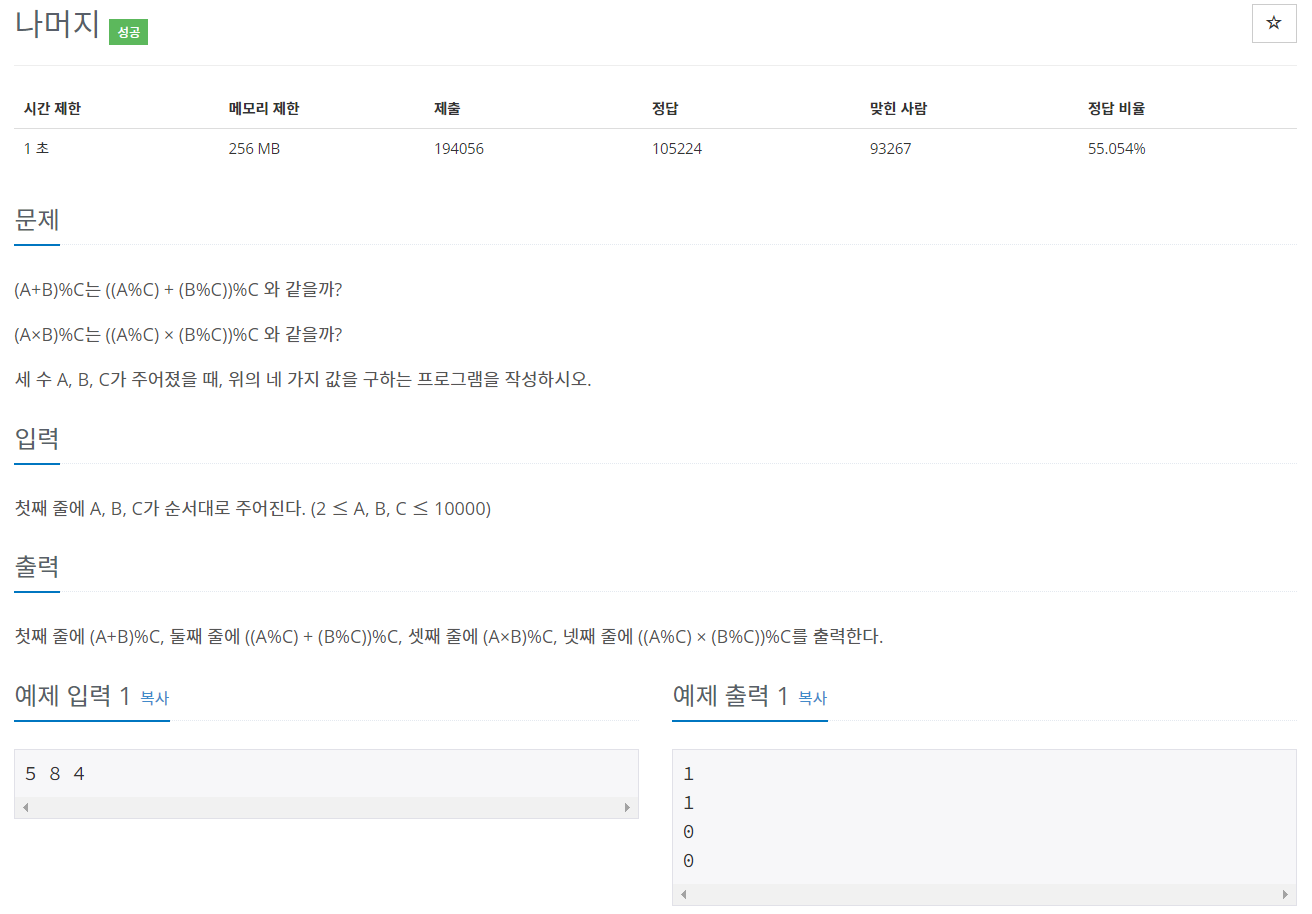The width and height of the screenshot is (1312, 914).
Task: Click the green 성공 badge
Action: pyautogui.click(x=128, y=32)
